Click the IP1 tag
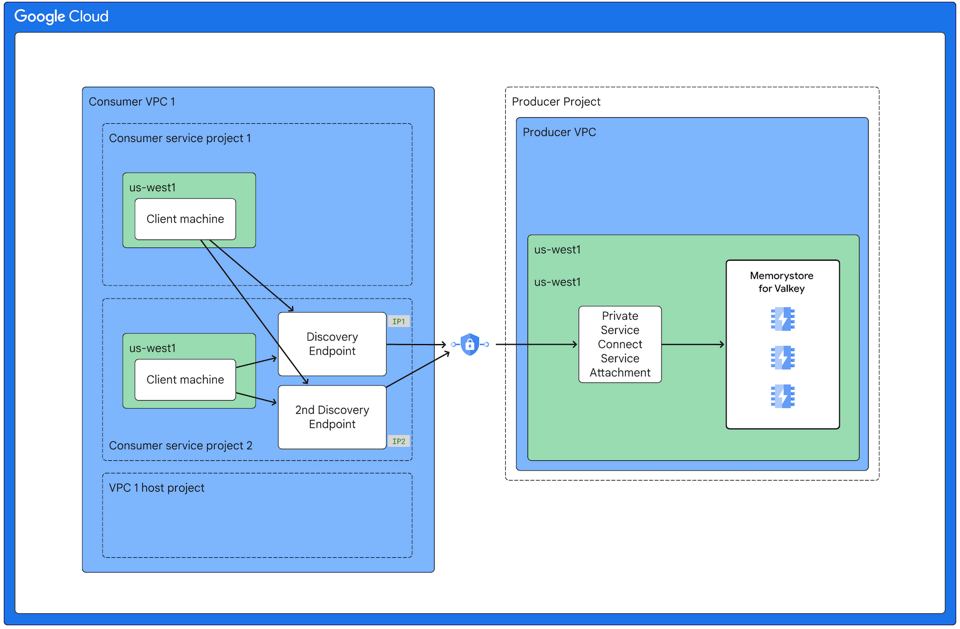 click(399, 321)
